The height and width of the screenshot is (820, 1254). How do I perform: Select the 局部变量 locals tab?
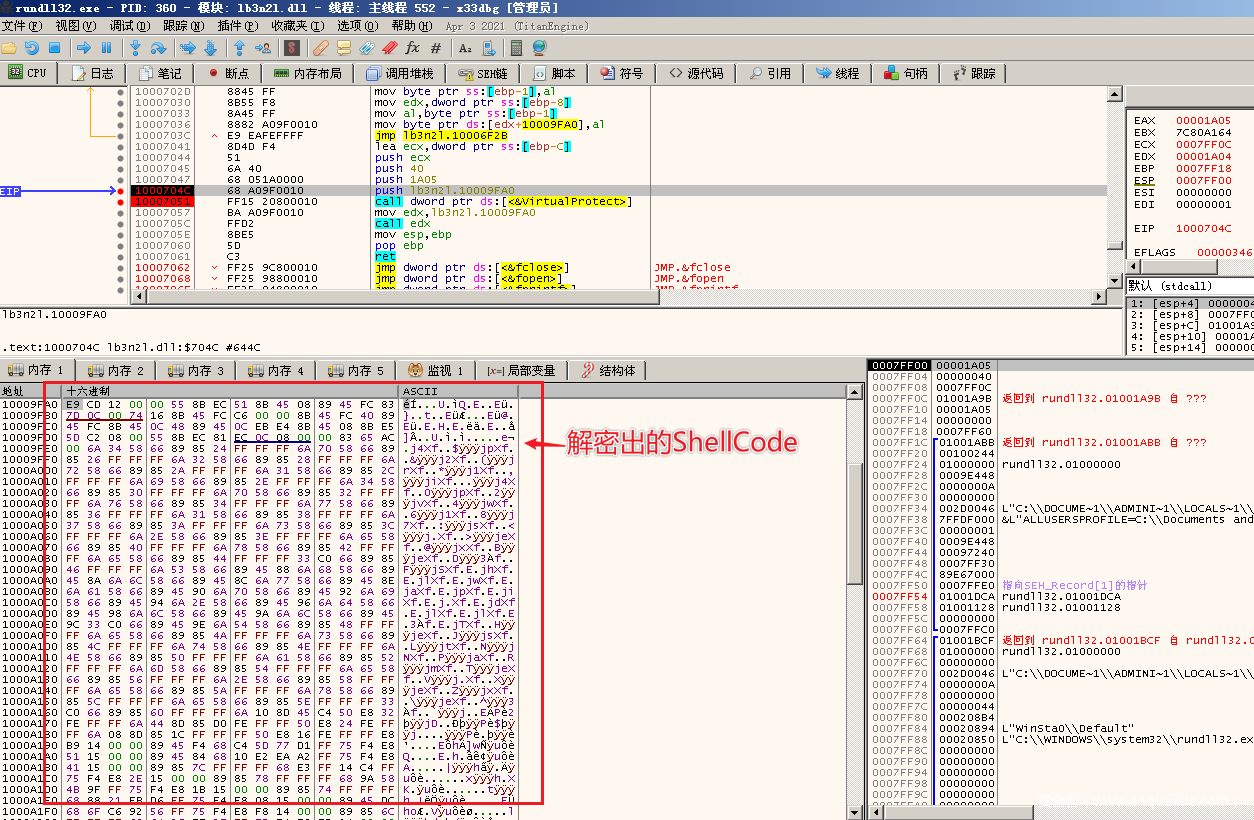[522, 370]
